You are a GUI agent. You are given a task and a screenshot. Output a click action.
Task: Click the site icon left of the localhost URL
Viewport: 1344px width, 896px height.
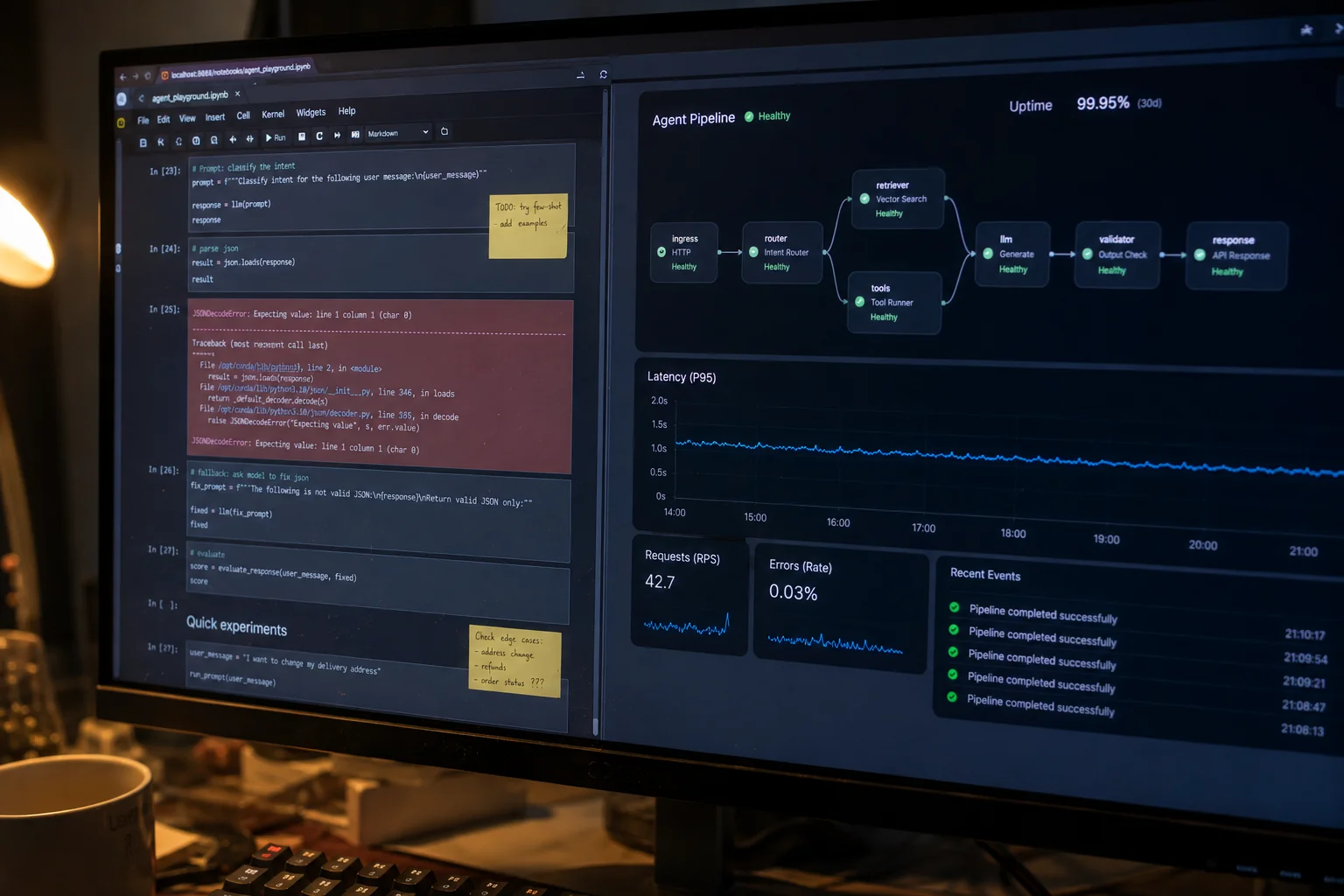pyautogui.click(x=164, y=75)
